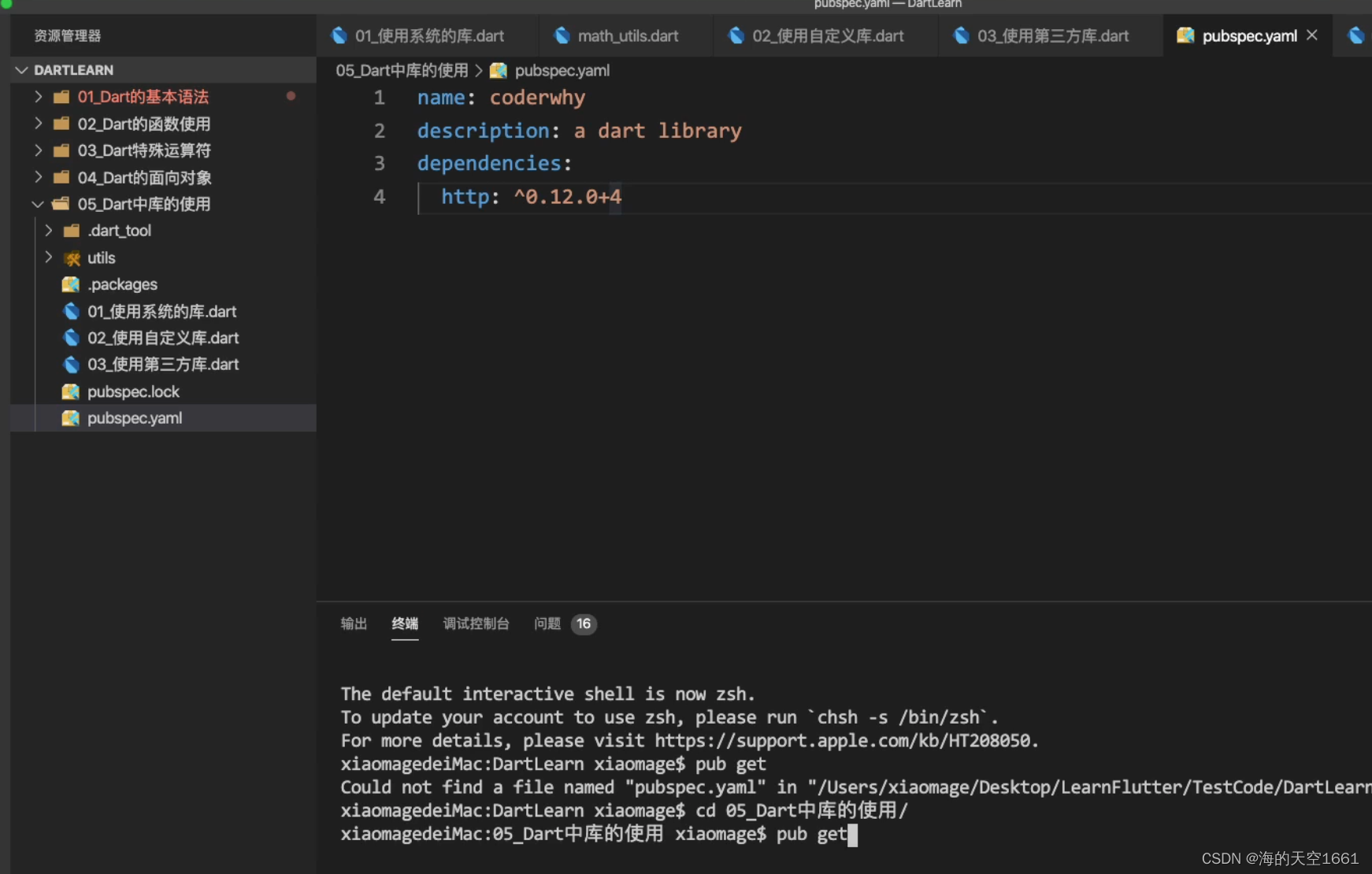Click the 问题 badge showing 16 issues
Image resolution: width=1372 pixels, height=874 pixels.
point(583,624)
